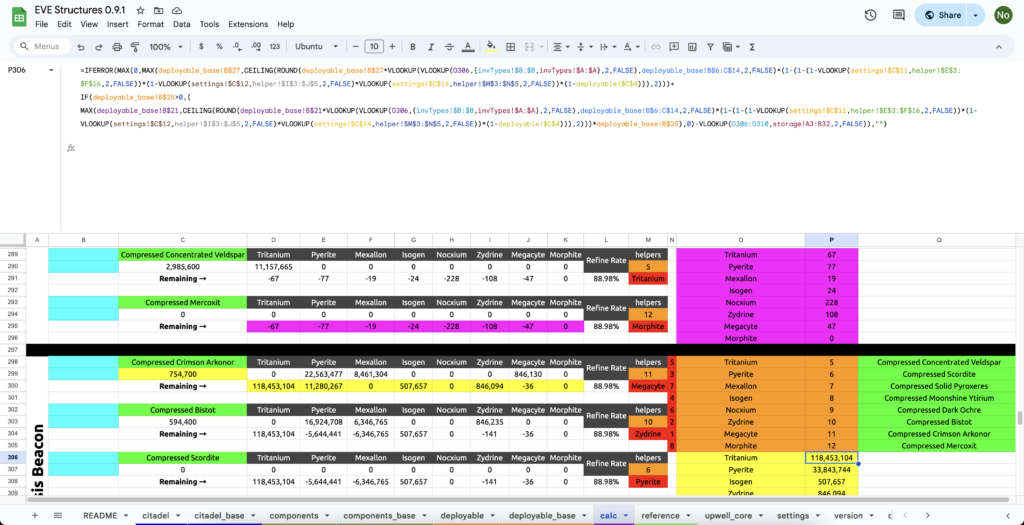Select the cell with 118,453,104 in column P
The image size is (1024, 525).
pyautogui.click(x=831, y=458)
